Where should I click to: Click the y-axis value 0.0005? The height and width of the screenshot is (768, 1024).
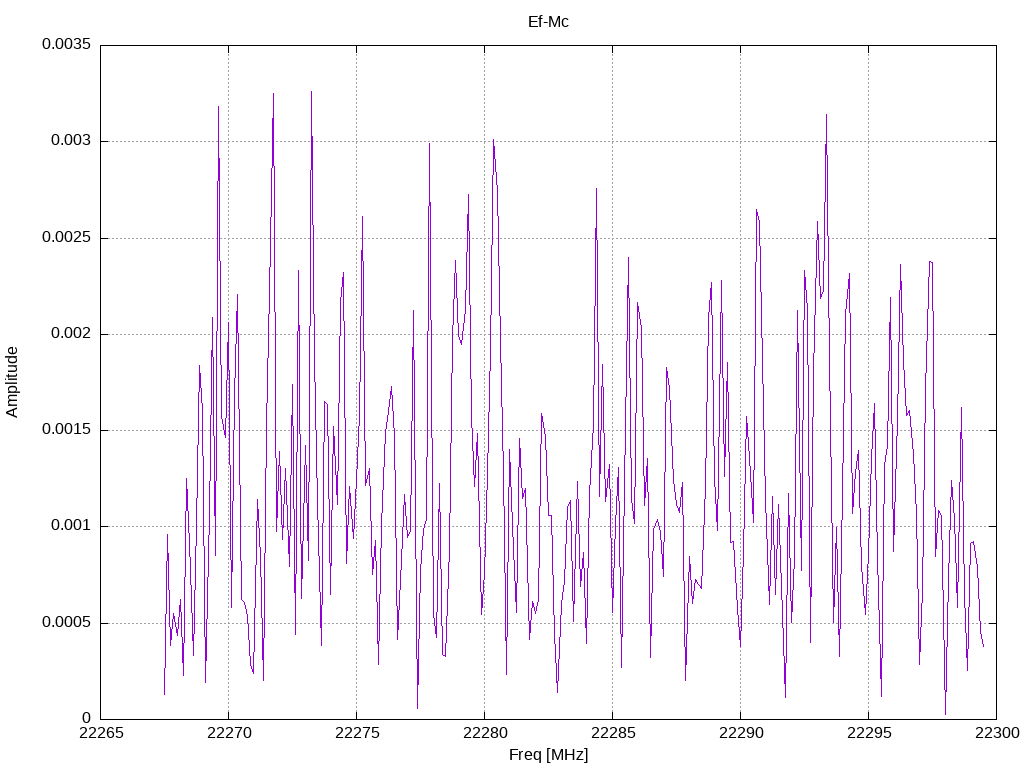click(67, 622)
